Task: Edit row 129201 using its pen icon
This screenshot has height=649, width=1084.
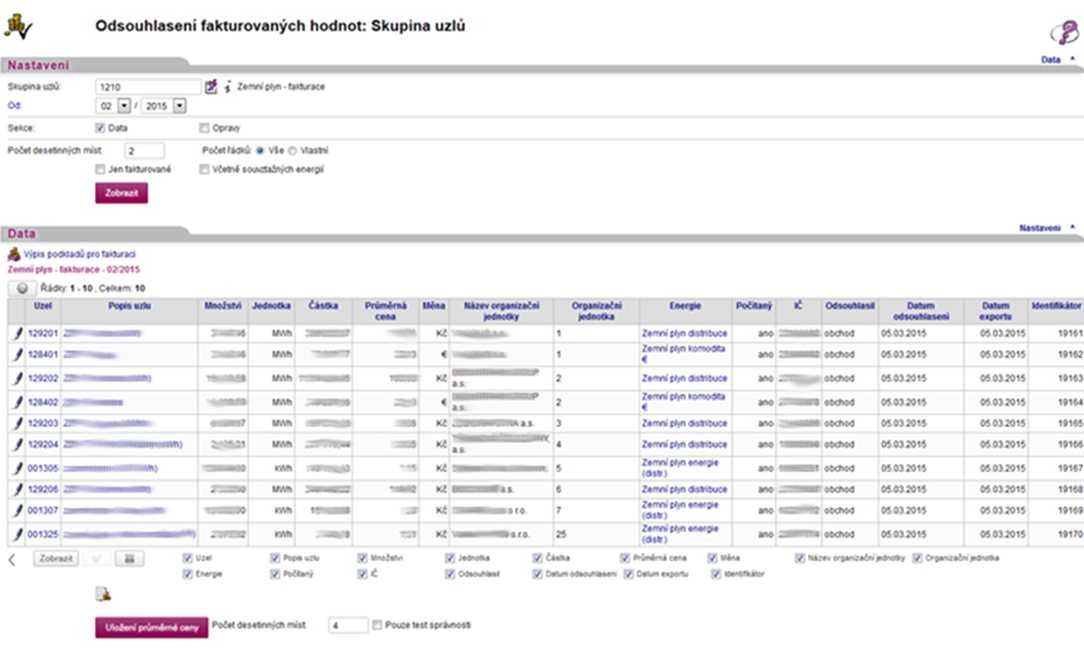Action: point(17,333)
